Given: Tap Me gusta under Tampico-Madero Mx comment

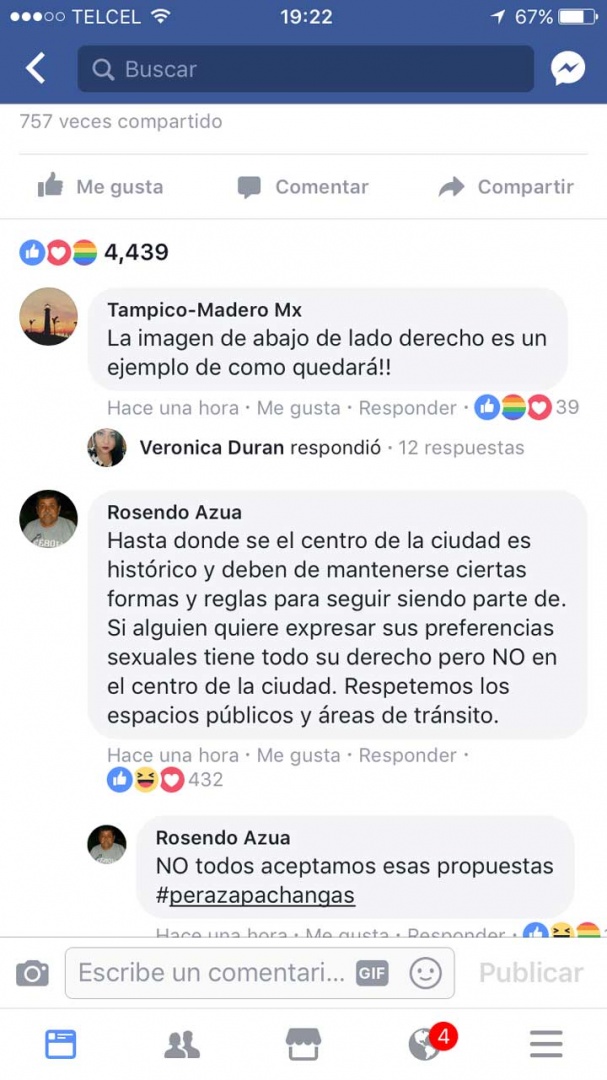Looking at the screenshot, I should pos(298,408).
